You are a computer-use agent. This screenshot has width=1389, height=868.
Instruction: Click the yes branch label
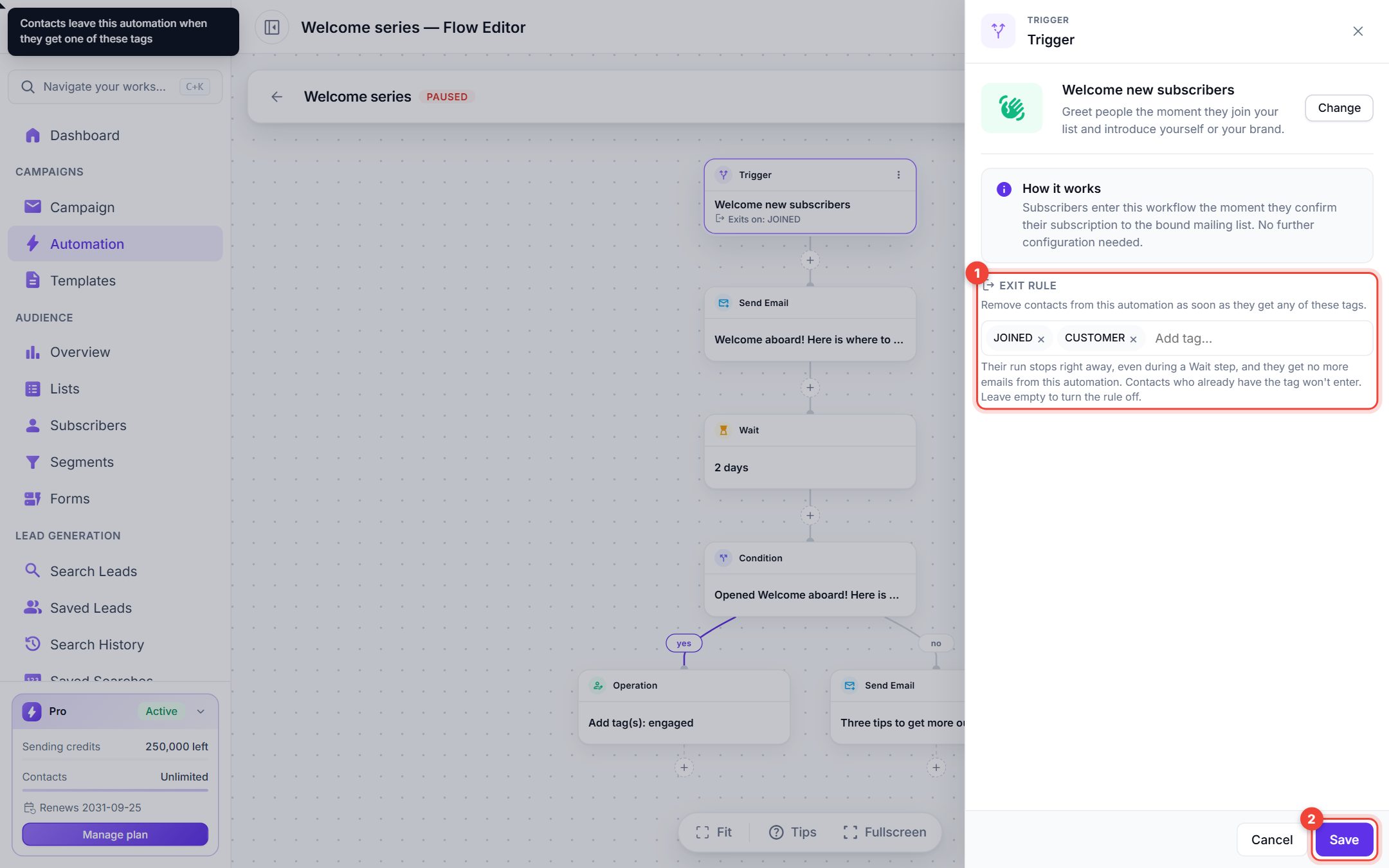click(x=684, y=643)
